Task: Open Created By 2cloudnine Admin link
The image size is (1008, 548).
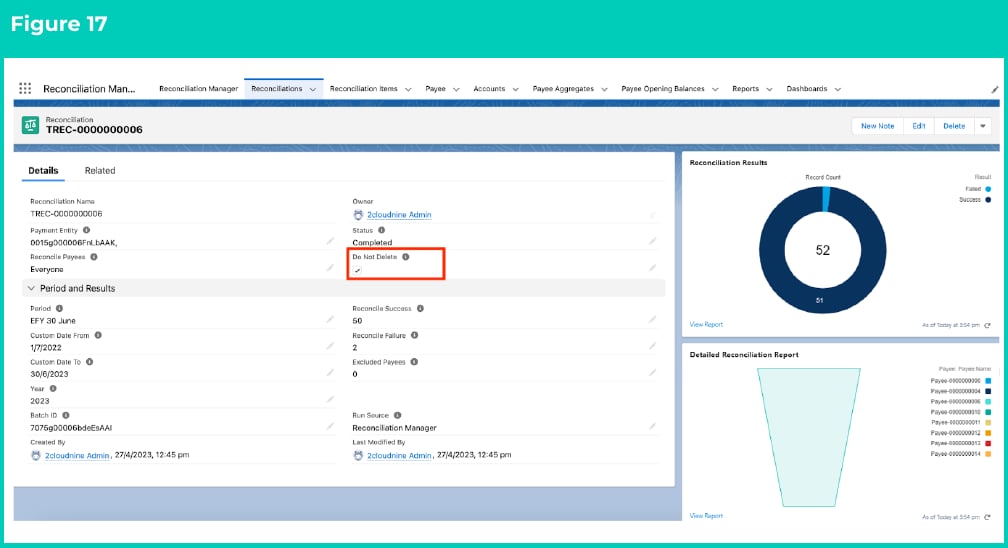Action: pyautogui.click(x=77, y=455)
